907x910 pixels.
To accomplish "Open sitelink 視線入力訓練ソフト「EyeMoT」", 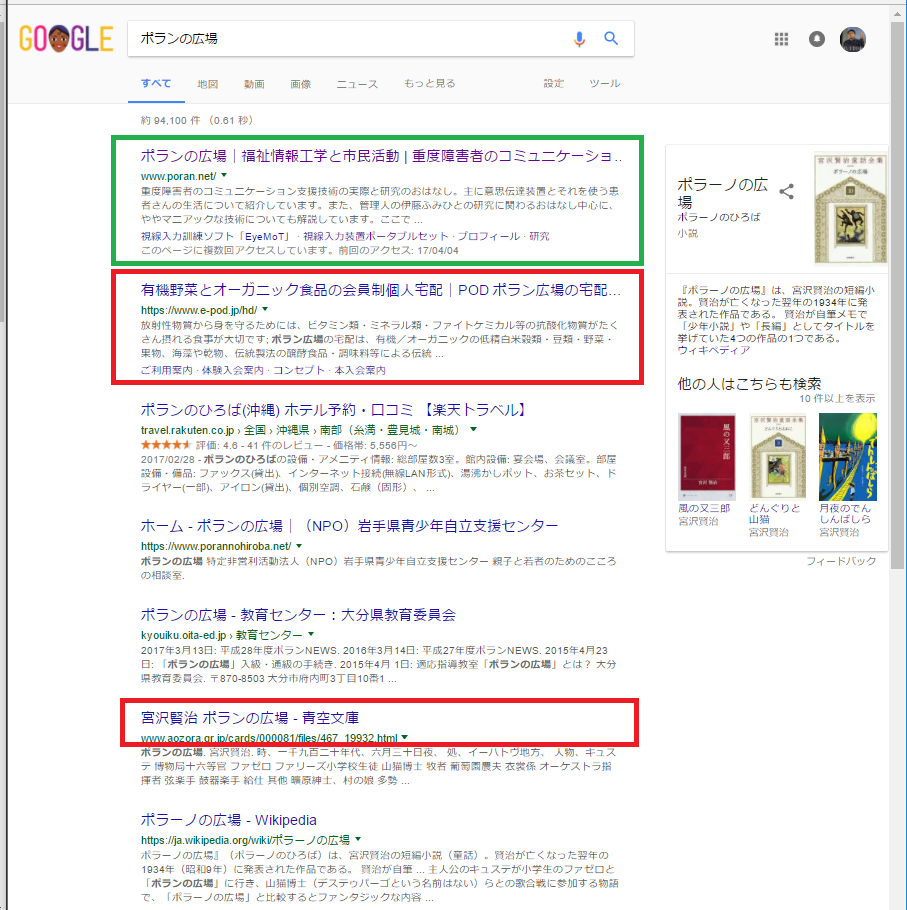I will [215, 236].
